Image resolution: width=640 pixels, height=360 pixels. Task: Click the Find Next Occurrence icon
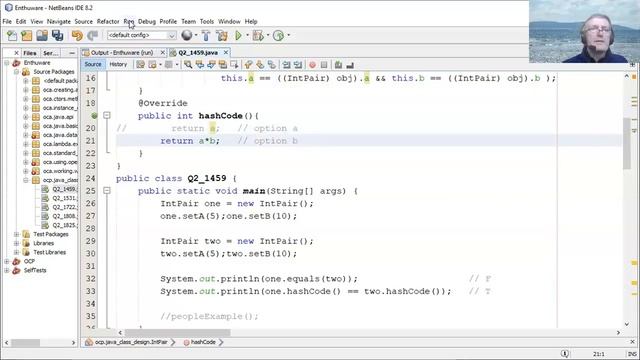pos(211,64)
